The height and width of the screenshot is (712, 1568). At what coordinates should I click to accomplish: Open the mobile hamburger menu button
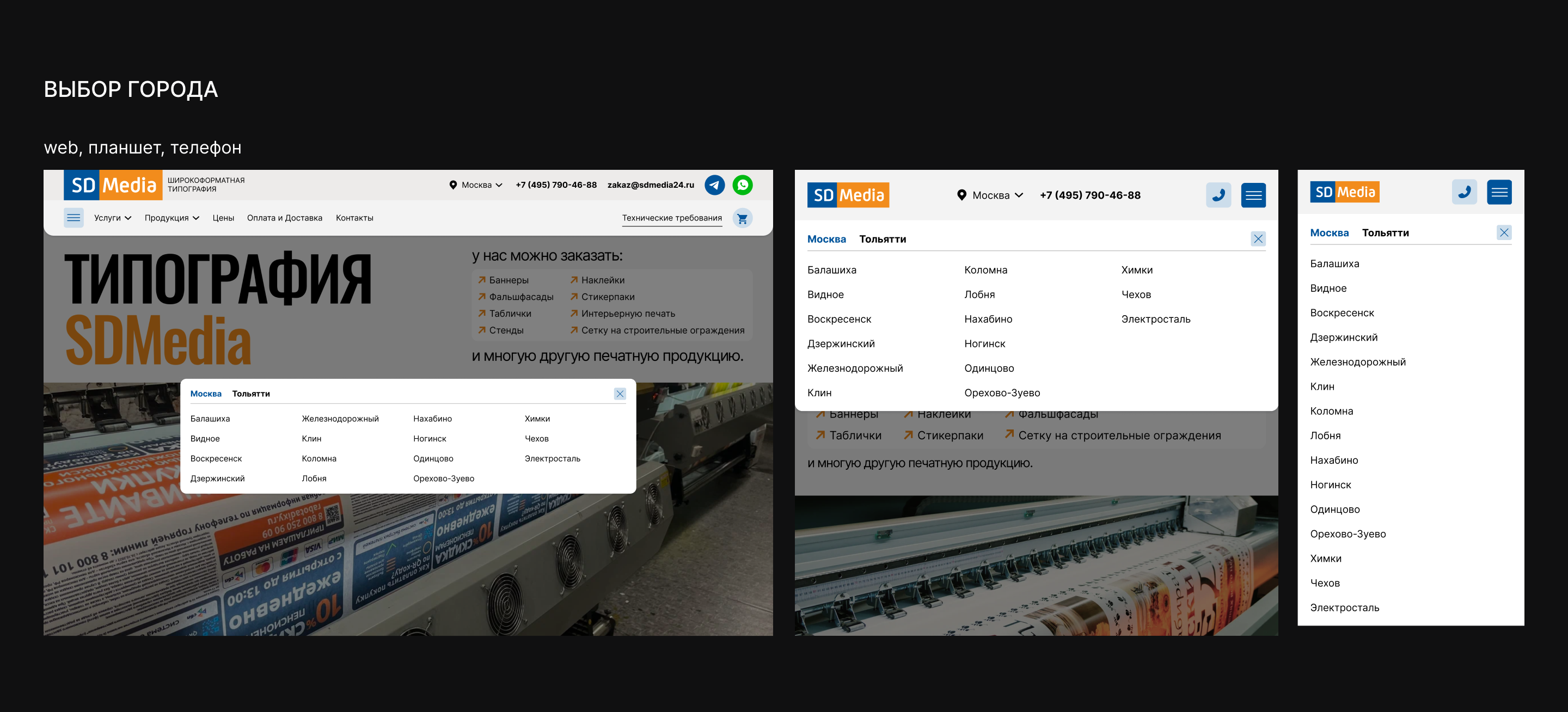click(1499, 192)
